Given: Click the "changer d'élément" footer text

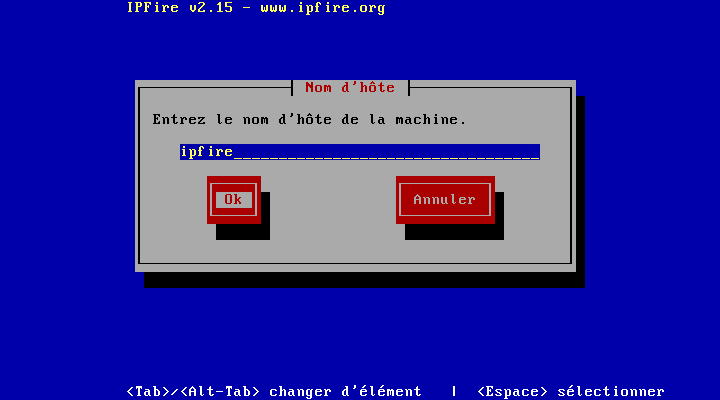Looking at the screenshot, I should (x=345, y=392).
